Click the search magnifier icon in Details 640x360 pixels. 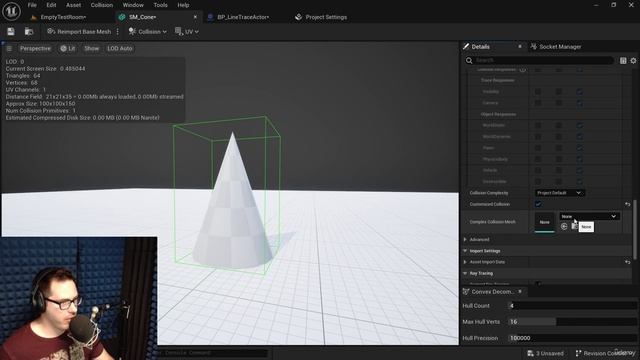469,60
